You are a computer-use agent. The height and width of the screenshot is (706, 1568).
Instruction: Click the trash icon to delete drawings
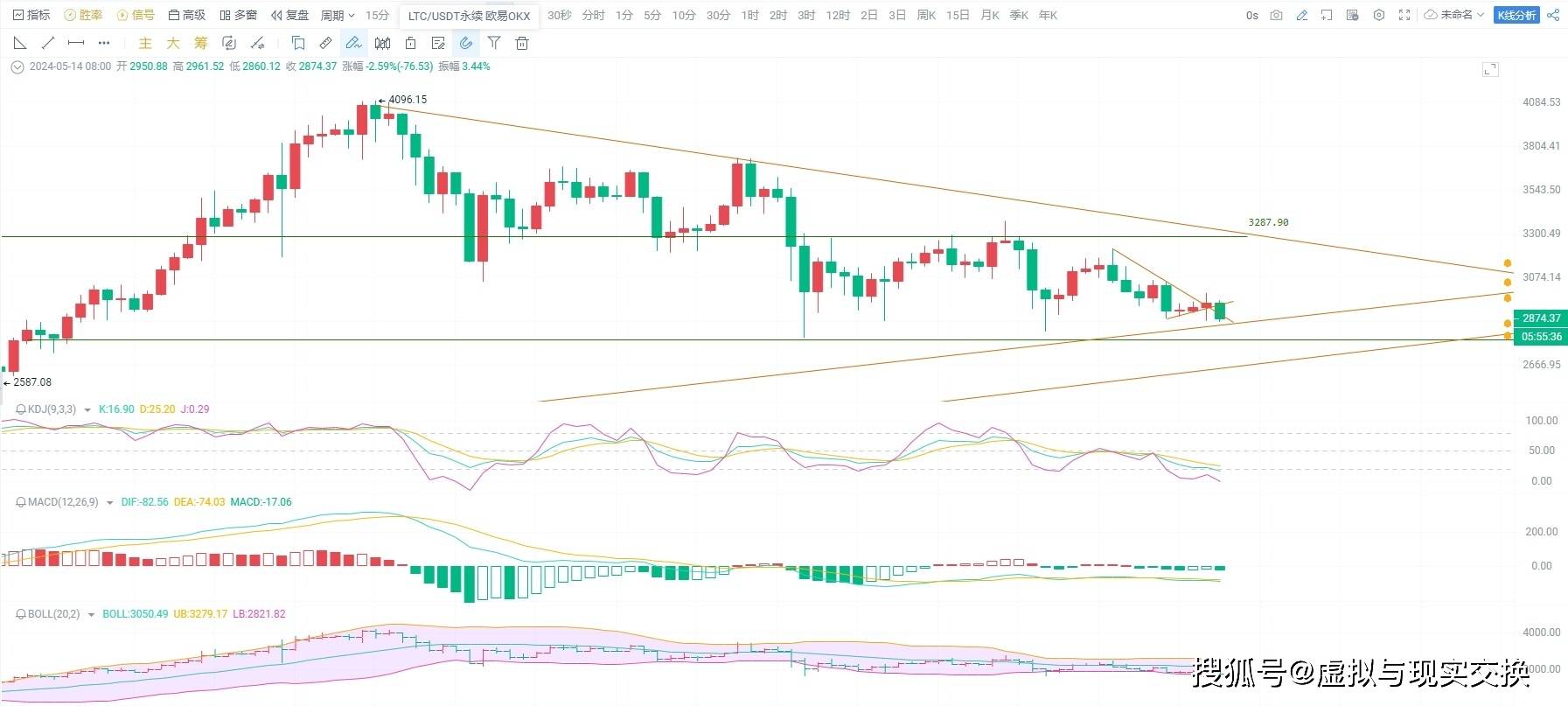[x=522, y=43]
